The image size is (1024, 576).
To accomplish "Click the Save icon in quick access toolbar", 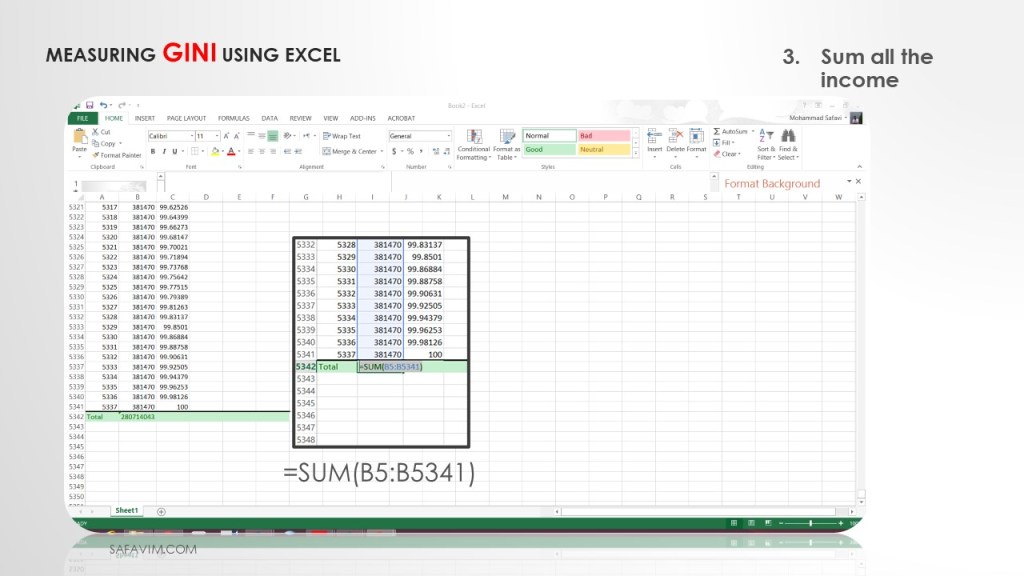I will [x=90, y=105].
